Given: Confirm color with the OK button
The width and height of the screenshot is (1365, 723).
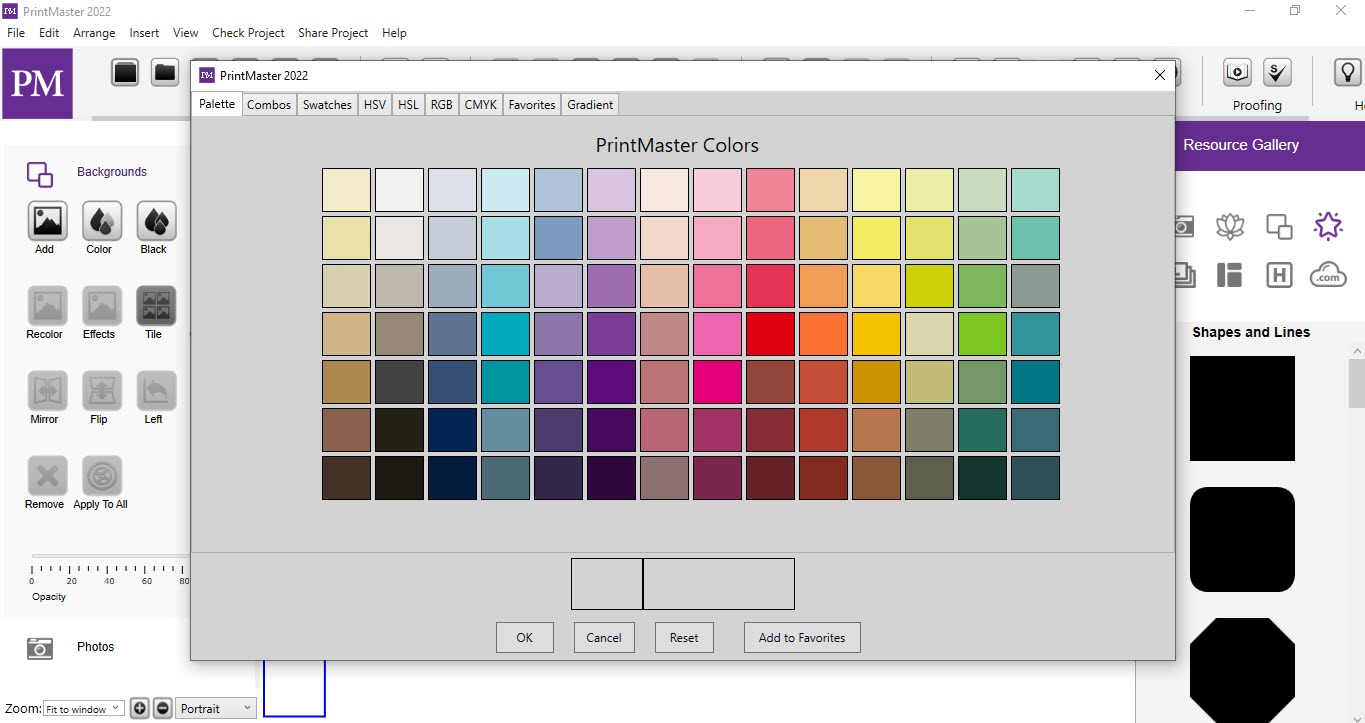Looking at the screenshot, I should (x=525, y=638).
